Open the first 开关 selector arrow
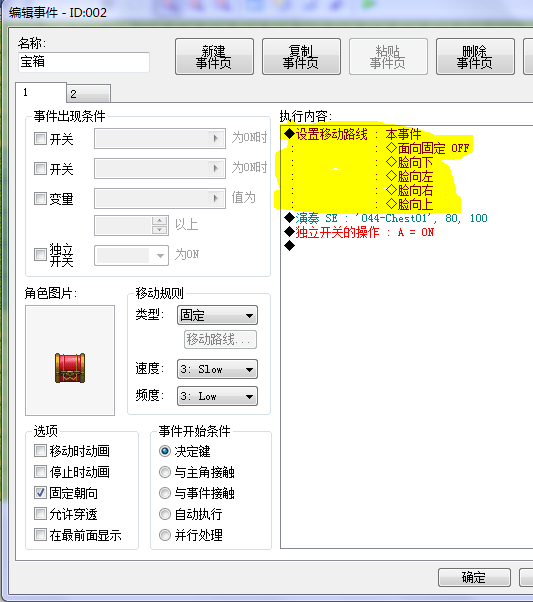 coord(215,138)
